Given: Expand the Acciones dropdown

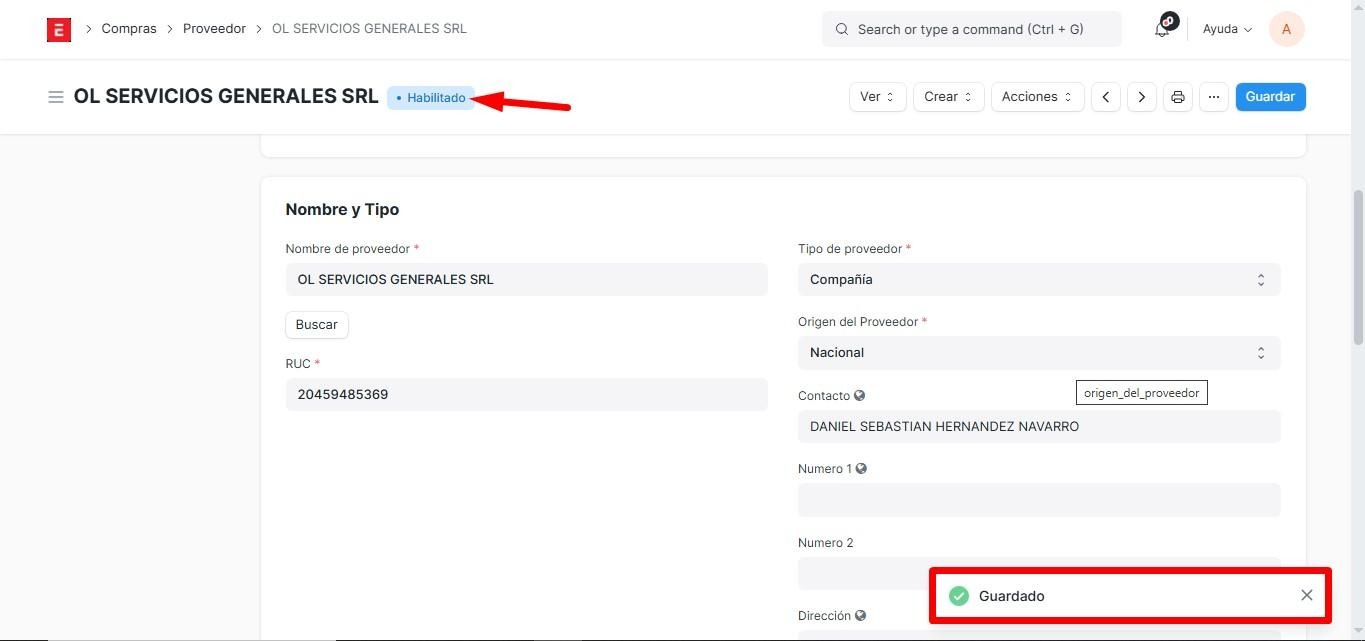Looking at the screenshot, I should 1037,97.
